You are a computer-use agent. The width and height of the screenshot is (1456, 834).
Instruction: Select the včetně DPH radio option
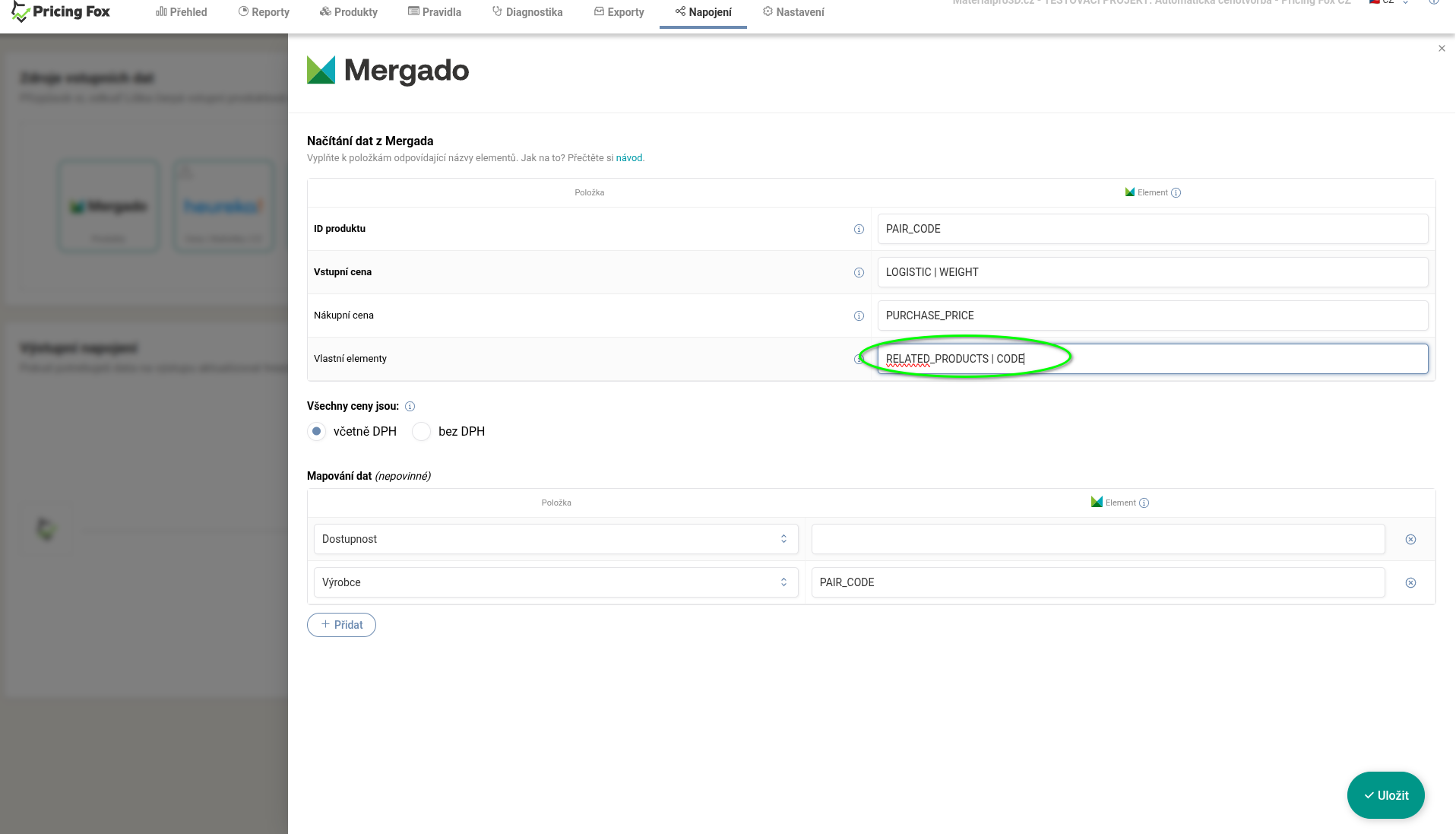(x=317, y=432)
